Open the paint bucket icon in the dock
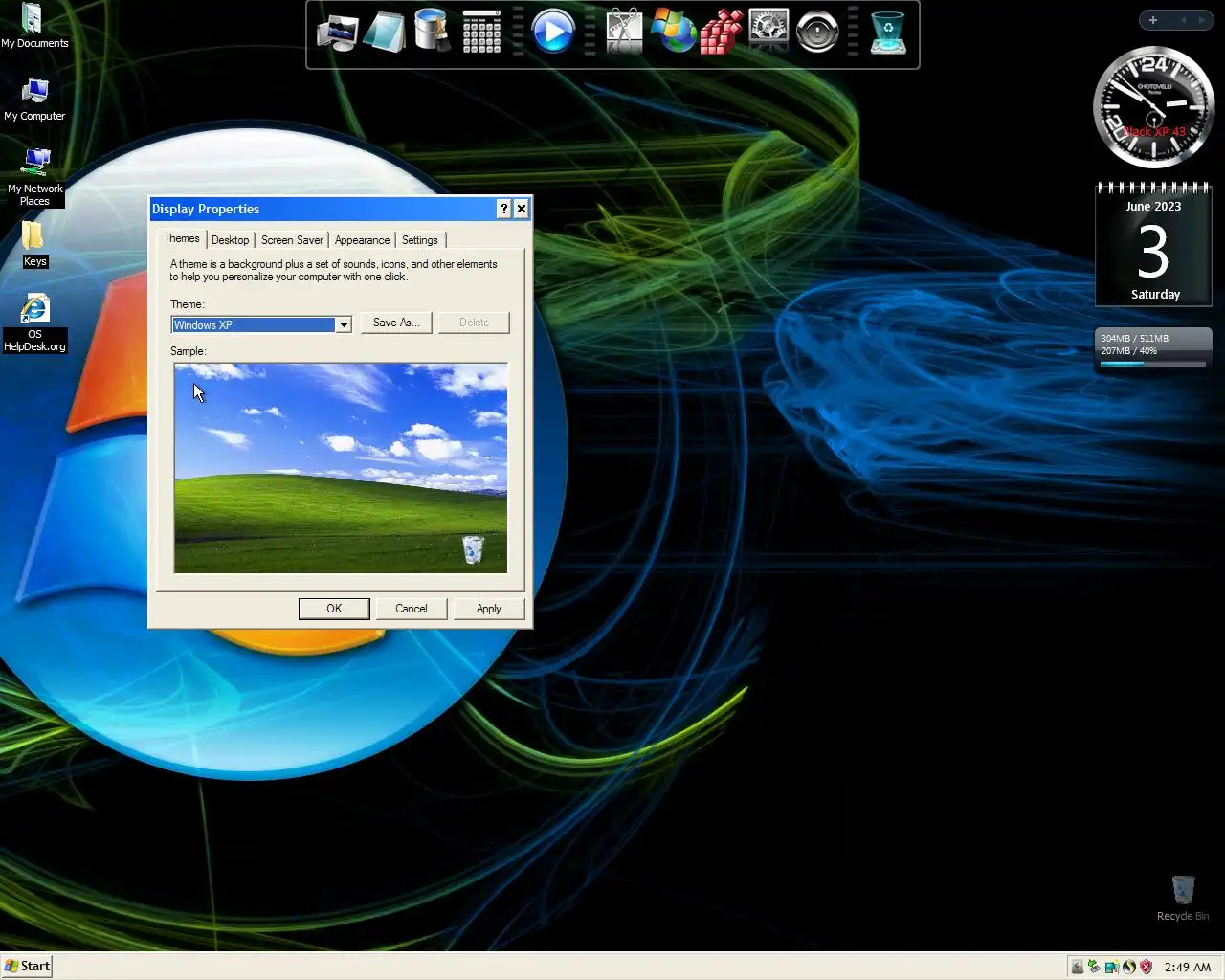The image size is (1225, 980). click(x=433, y=32)
